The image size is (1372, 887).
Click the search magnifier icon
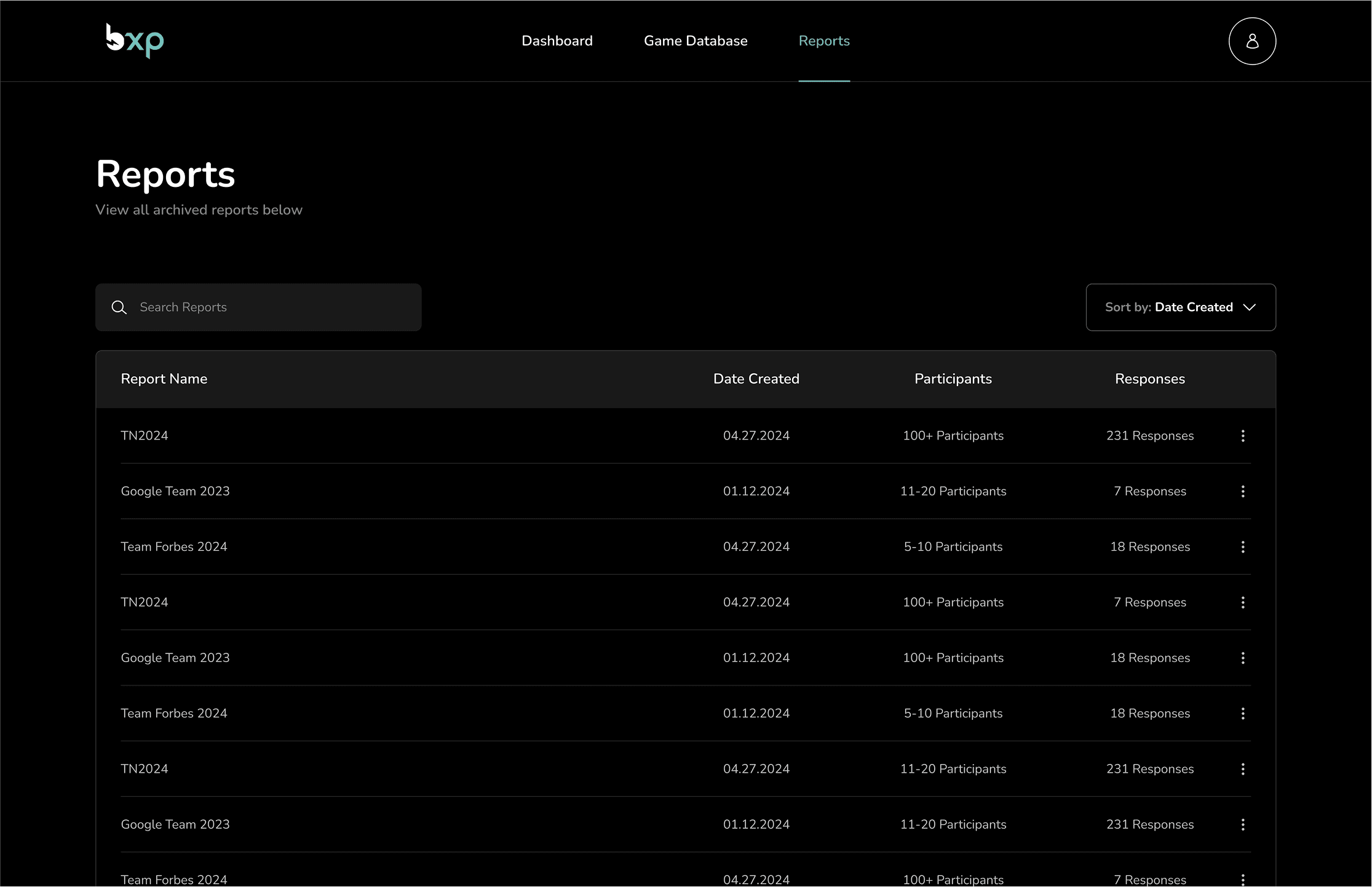(119, 307)
